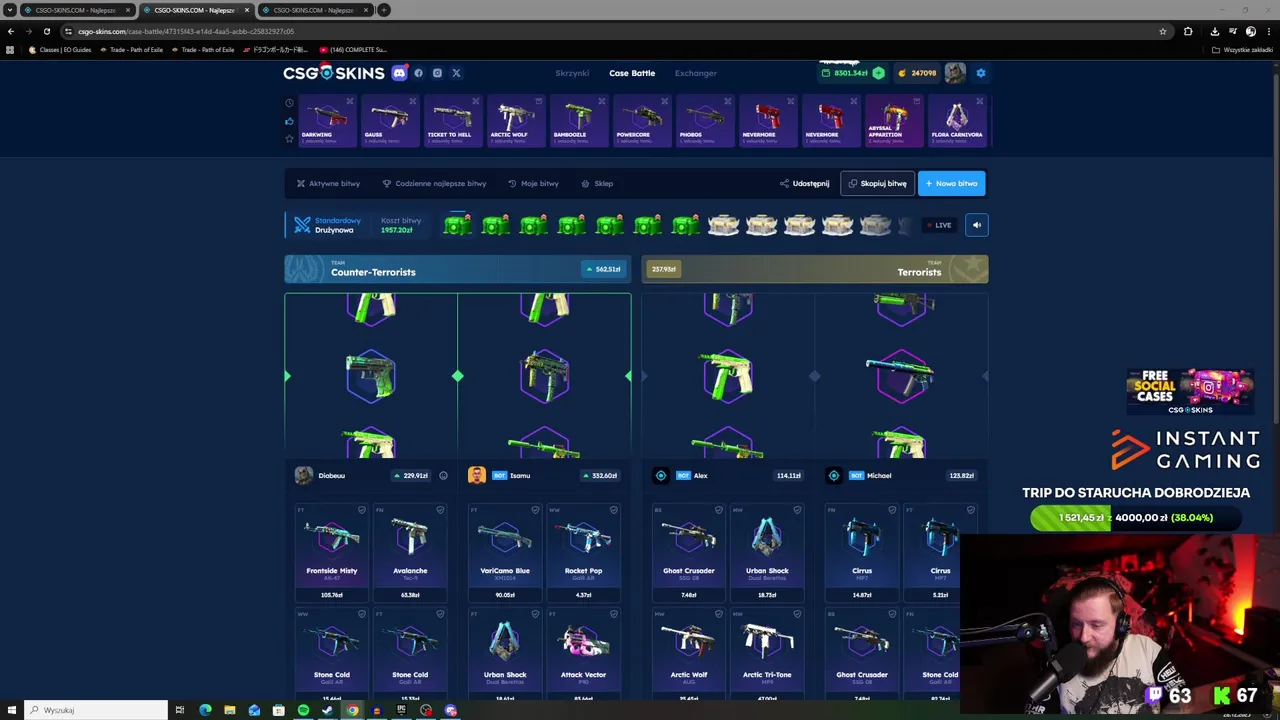Image resolution: width=1280 pixels, height=720 pixels.
Task: Click the first green case in the battle row
Action: tap(457, 225)
